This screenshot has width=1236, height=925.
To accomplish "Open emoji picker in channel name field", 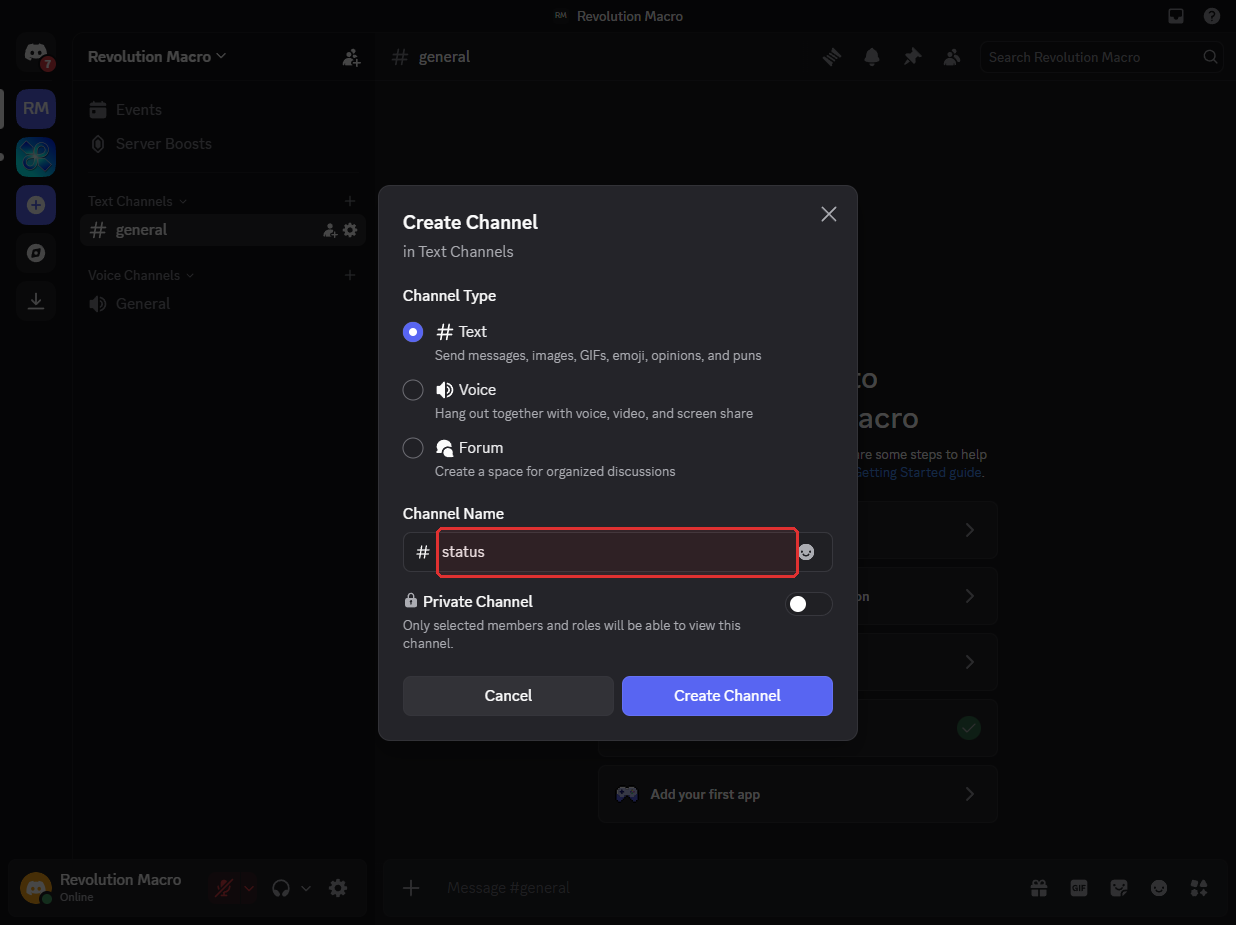I will pos(806,552).
